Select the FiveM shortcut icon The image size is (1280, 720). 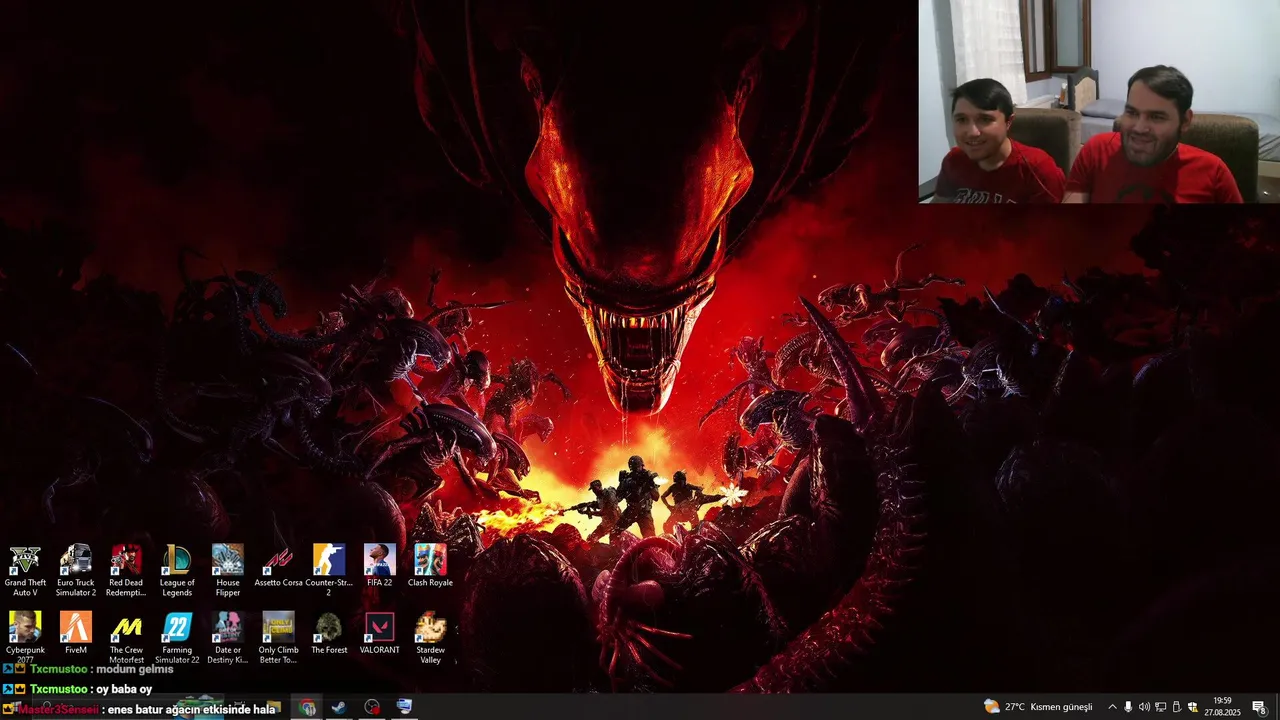76,633
